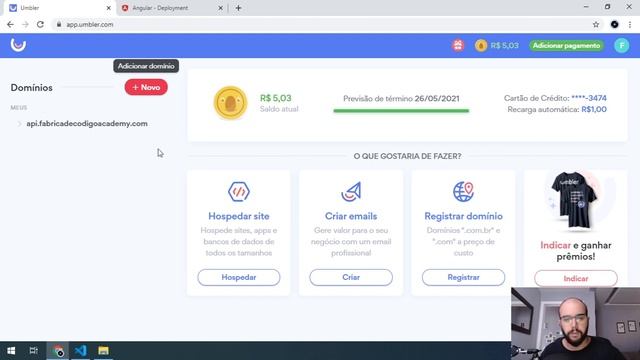Image resolution: width=640 pixels, height=360 pixels.
Task: Click the Domínios sidebar heading
Action: coord(31,88)
